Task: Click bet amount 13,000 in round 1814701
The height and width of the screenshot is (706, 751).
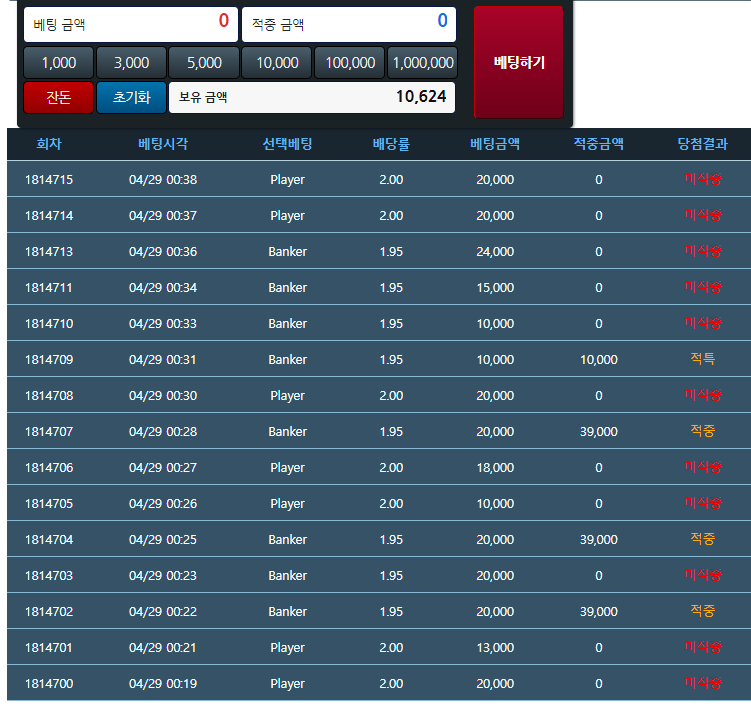Action: point(495,648)
